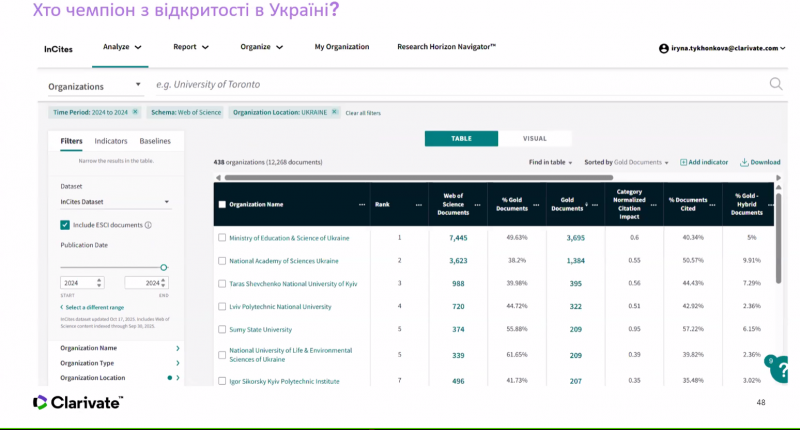Open the Analyze menu
800x430 pixels.
tap(123, 47)
